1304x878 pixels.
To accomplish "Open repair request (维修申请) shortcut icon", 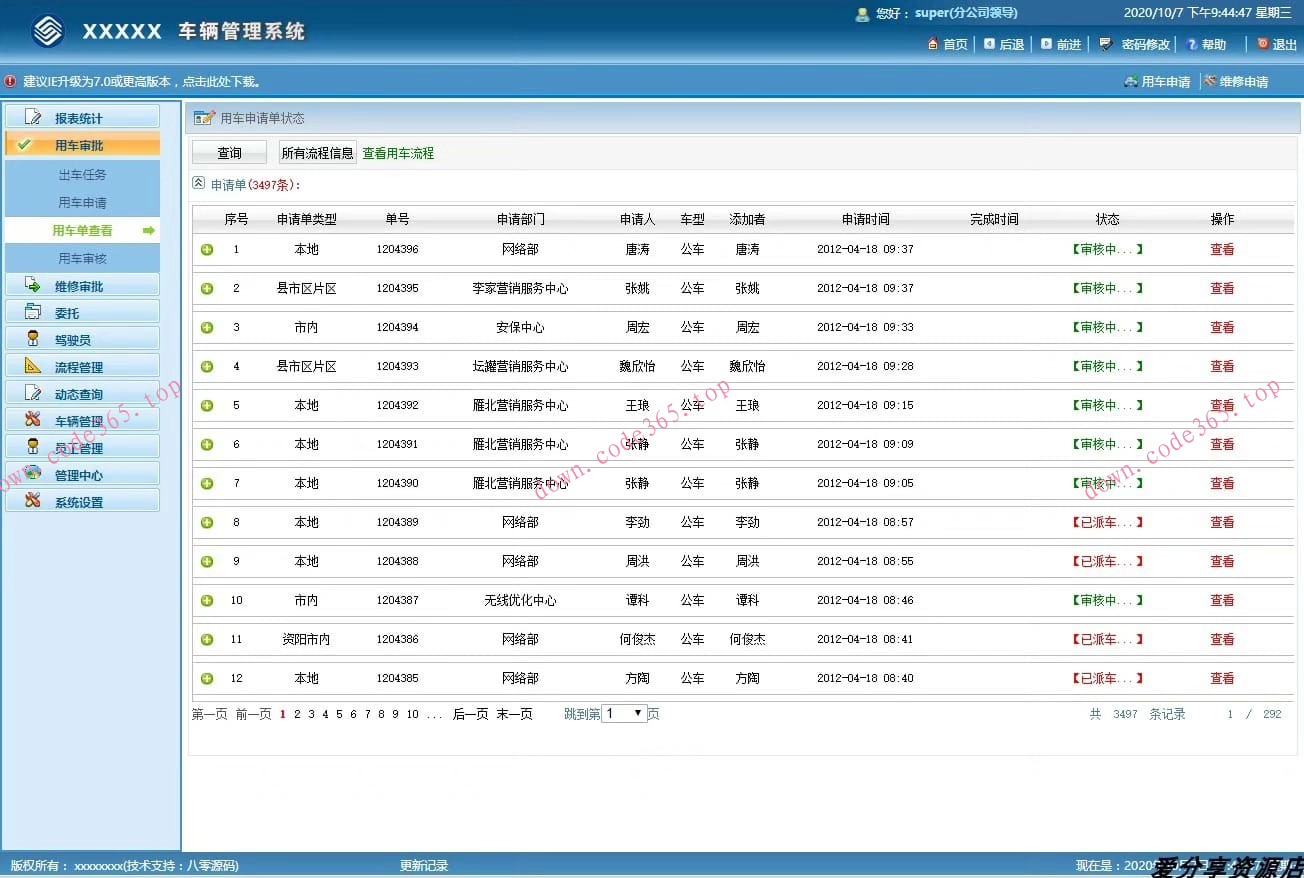I will point(1210,82).
